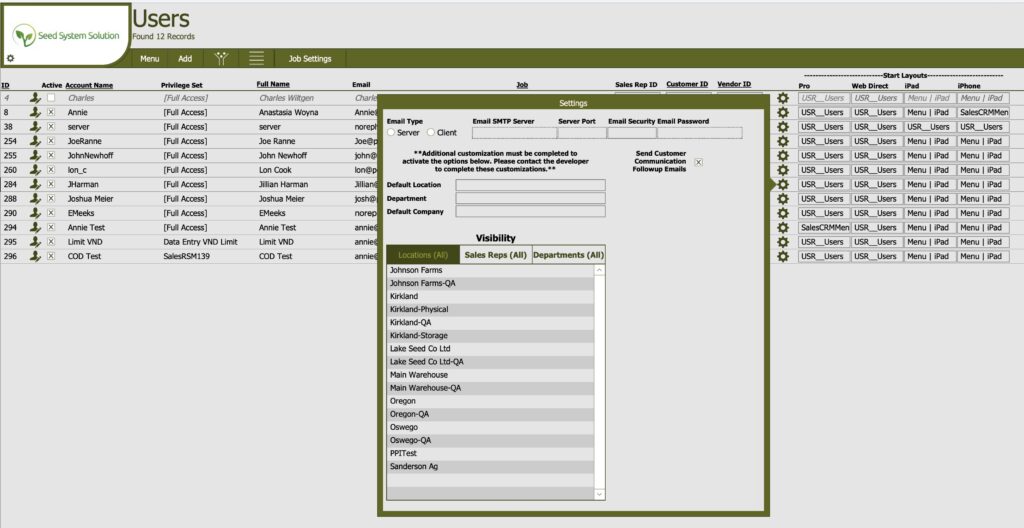Click the branching tree icon in the toolbar
1024x528 pixels.
pyautogui.click(x=221, y=59)
